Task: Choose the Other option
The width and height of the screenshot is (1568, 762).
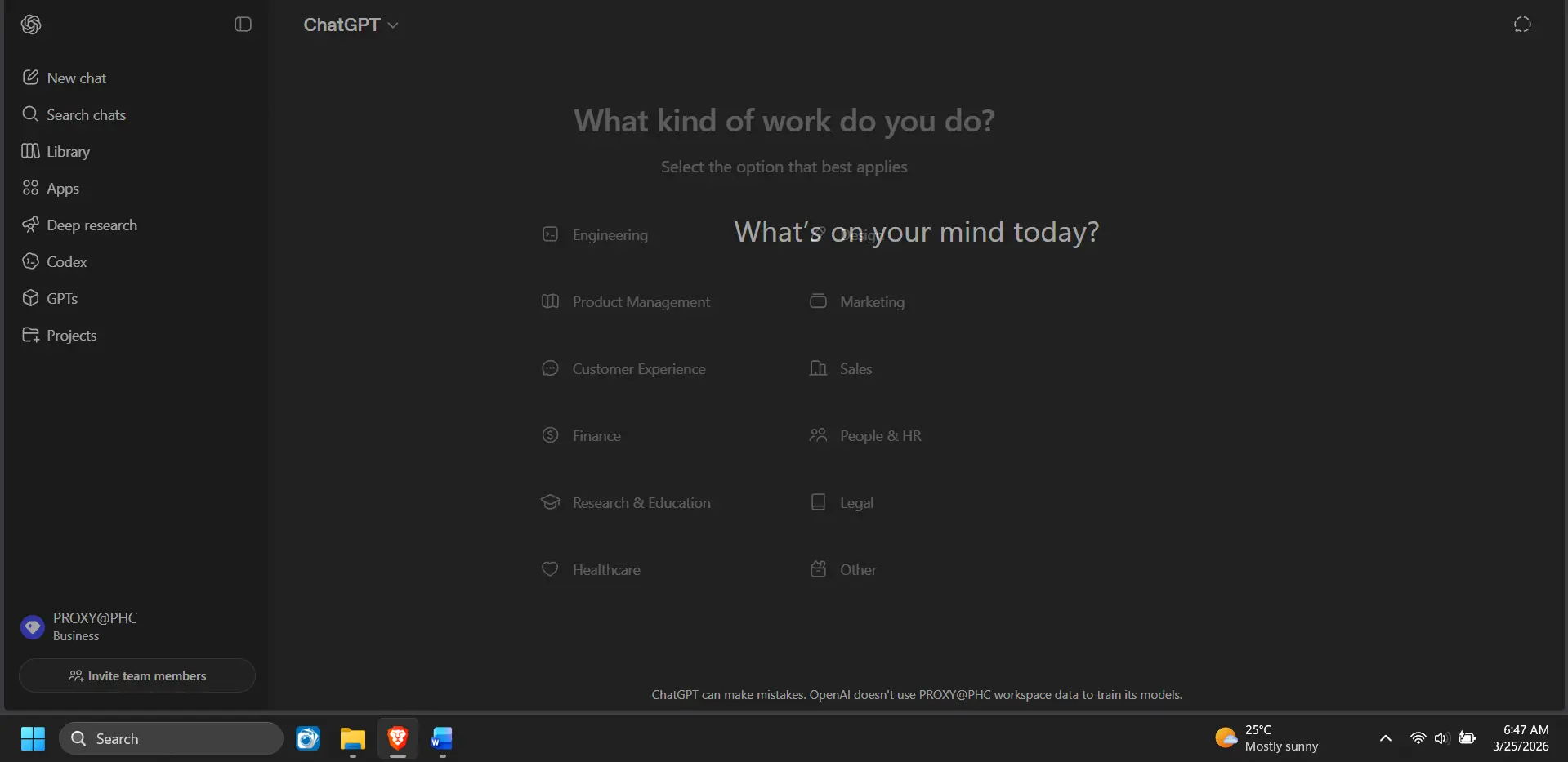Action: [x=843, y=570]
